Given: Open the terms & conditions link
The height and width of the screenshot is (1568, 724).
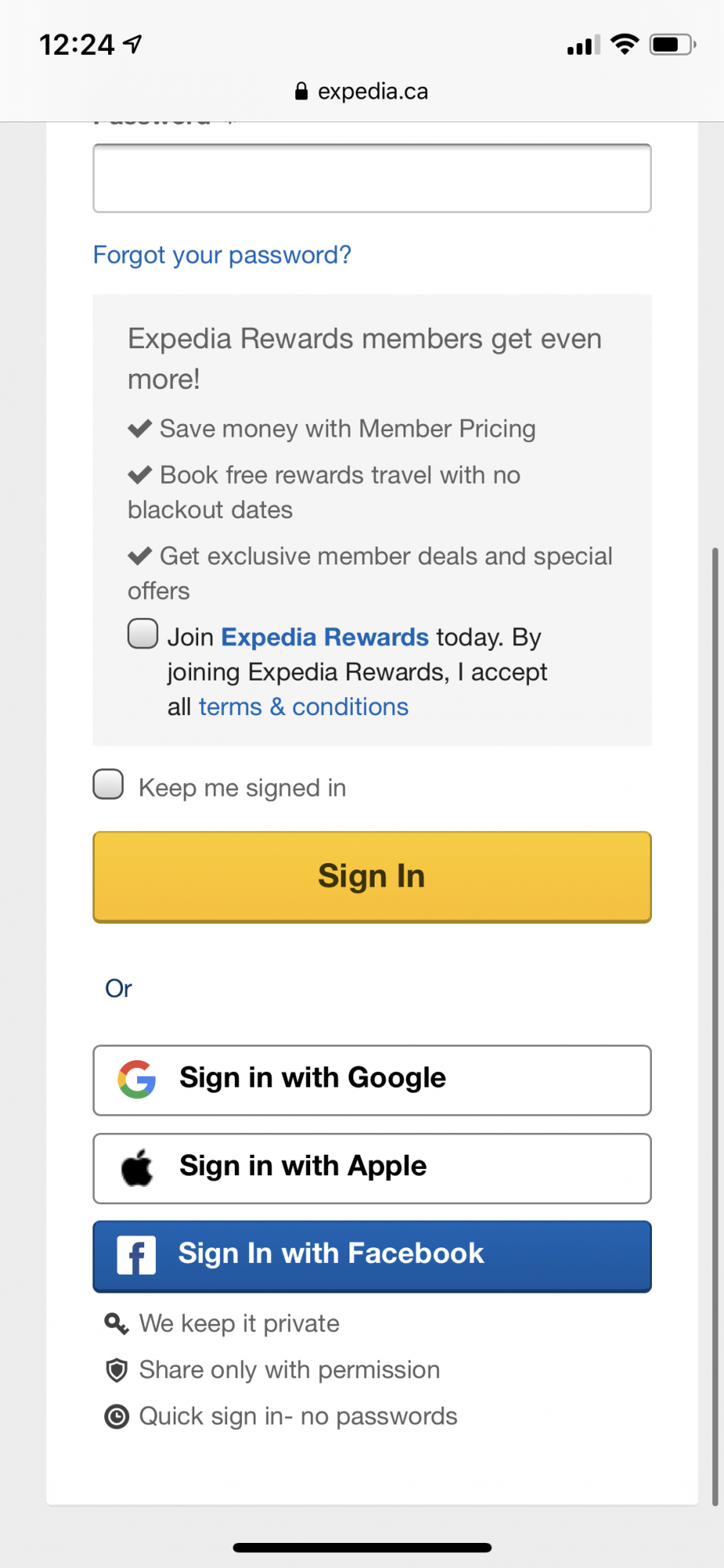Looking at the screenshot, I should pyautogui.click(x=304, y=707).
